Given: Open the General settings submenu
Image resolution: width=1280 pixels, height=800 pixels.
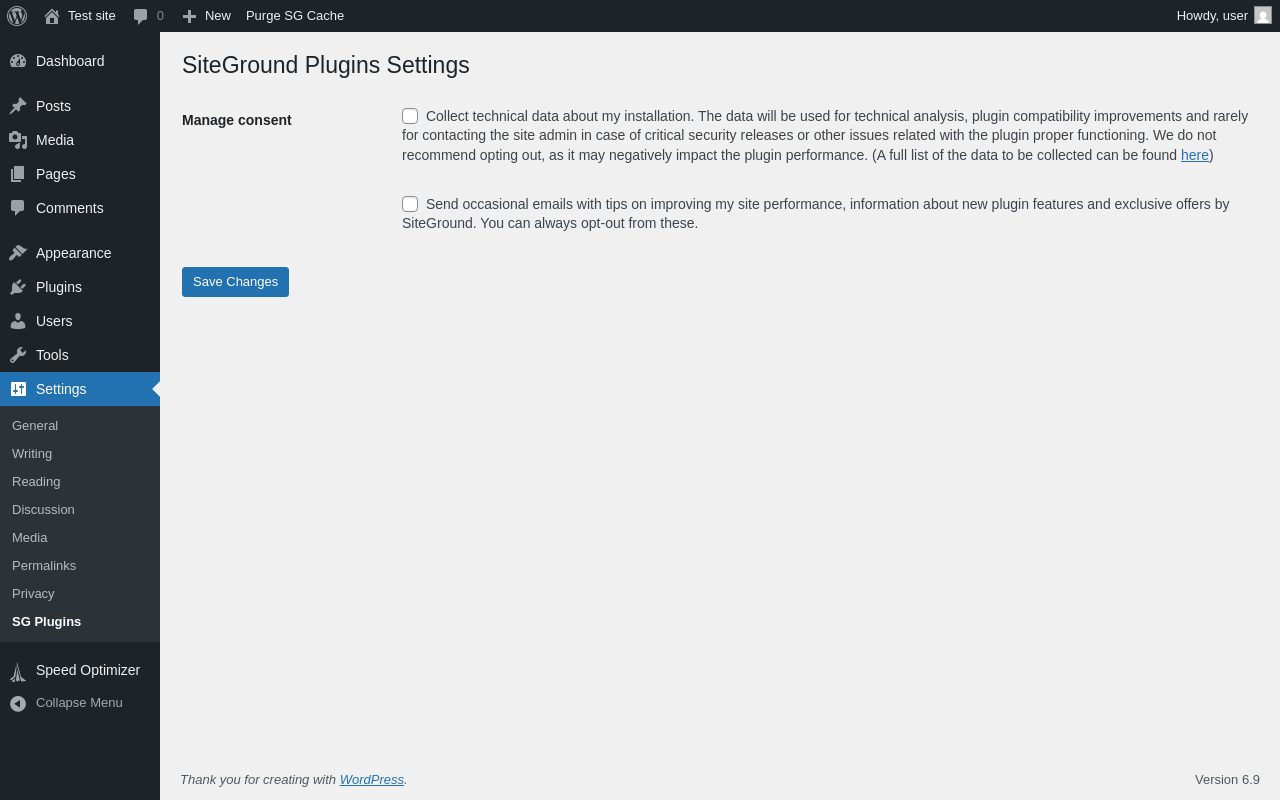Looking at the screenshot, I should pyautogui.click(x=35, y=426).
